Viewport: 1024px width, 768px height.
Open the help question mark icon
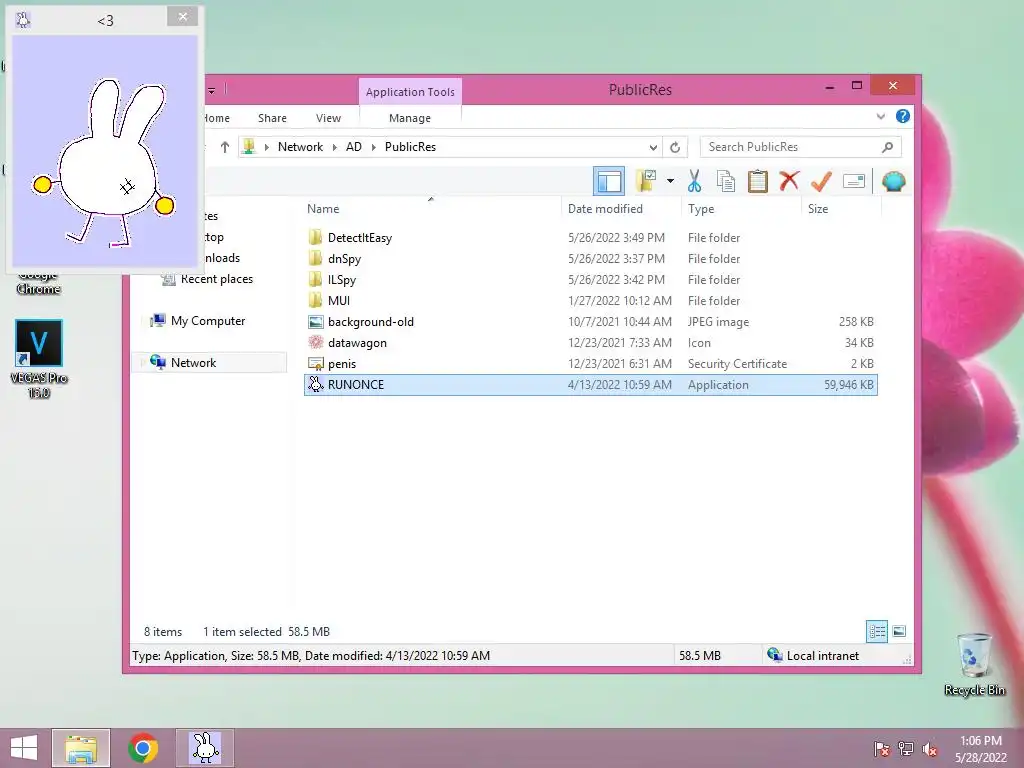(x=903, y=116)
